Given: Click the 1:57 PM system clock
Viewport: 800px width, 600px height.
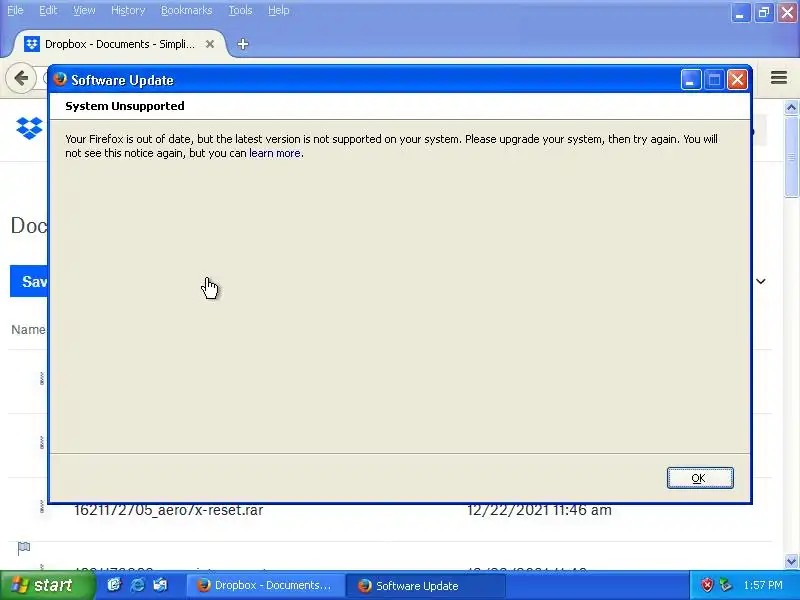Looking at the screenshot, I should [x=763, y=585].
